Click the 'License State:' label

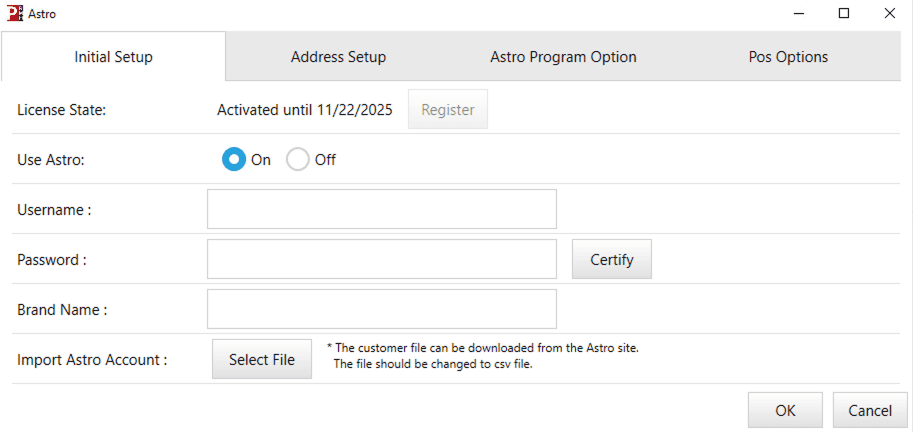[62, 109]
